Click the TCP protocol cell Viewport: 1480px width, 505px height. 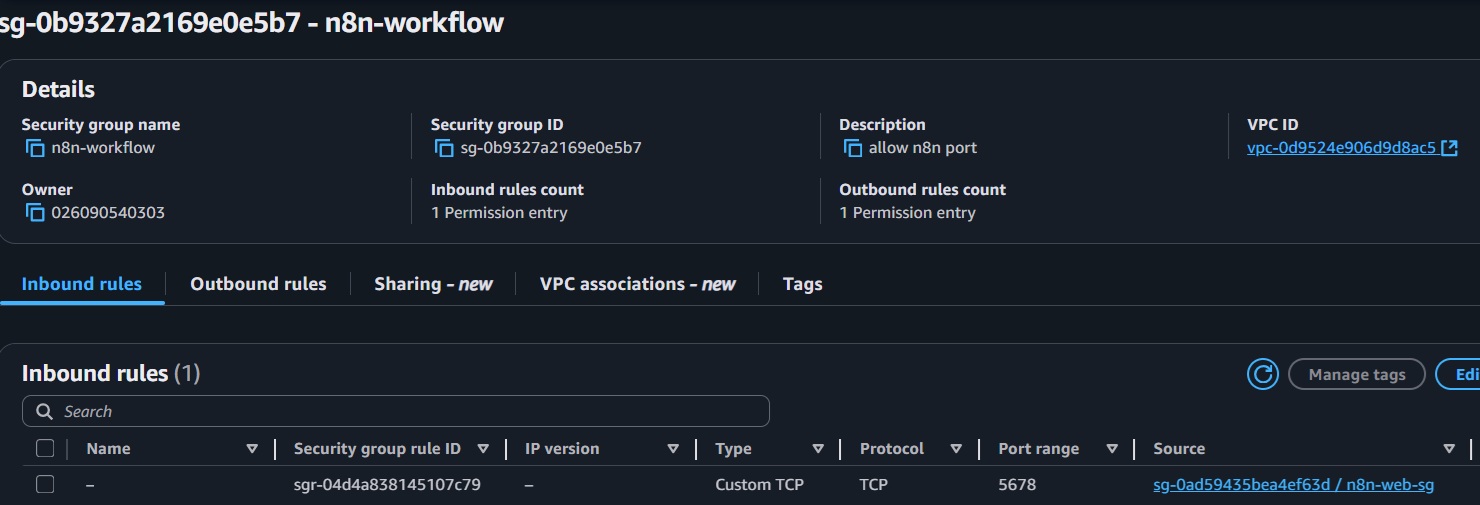(x=874, y=485)
